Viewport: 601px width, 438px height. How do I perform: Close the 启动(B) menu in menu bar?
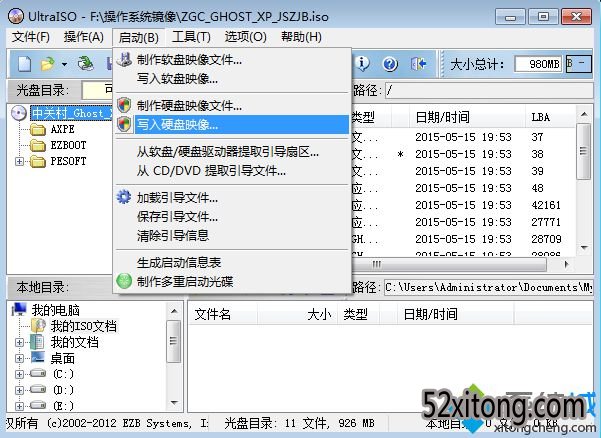138,38
